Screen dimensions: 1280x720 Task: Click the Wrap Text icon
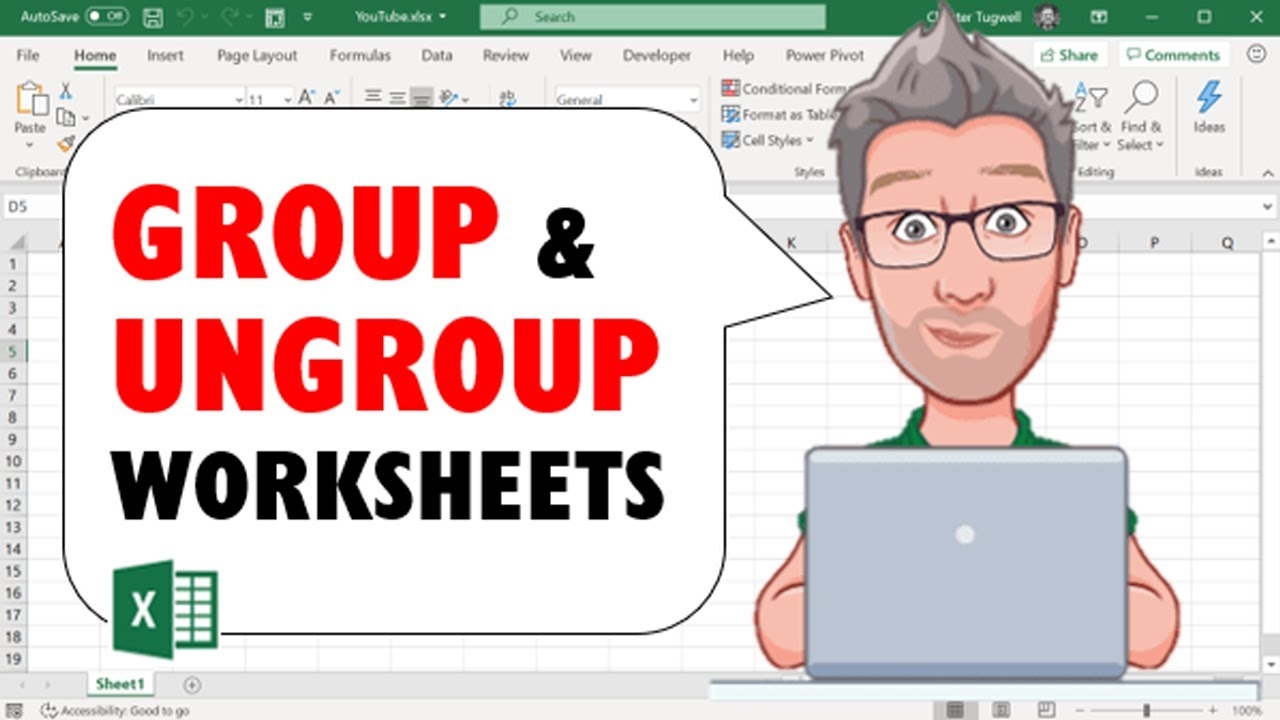tap(508, 97)
